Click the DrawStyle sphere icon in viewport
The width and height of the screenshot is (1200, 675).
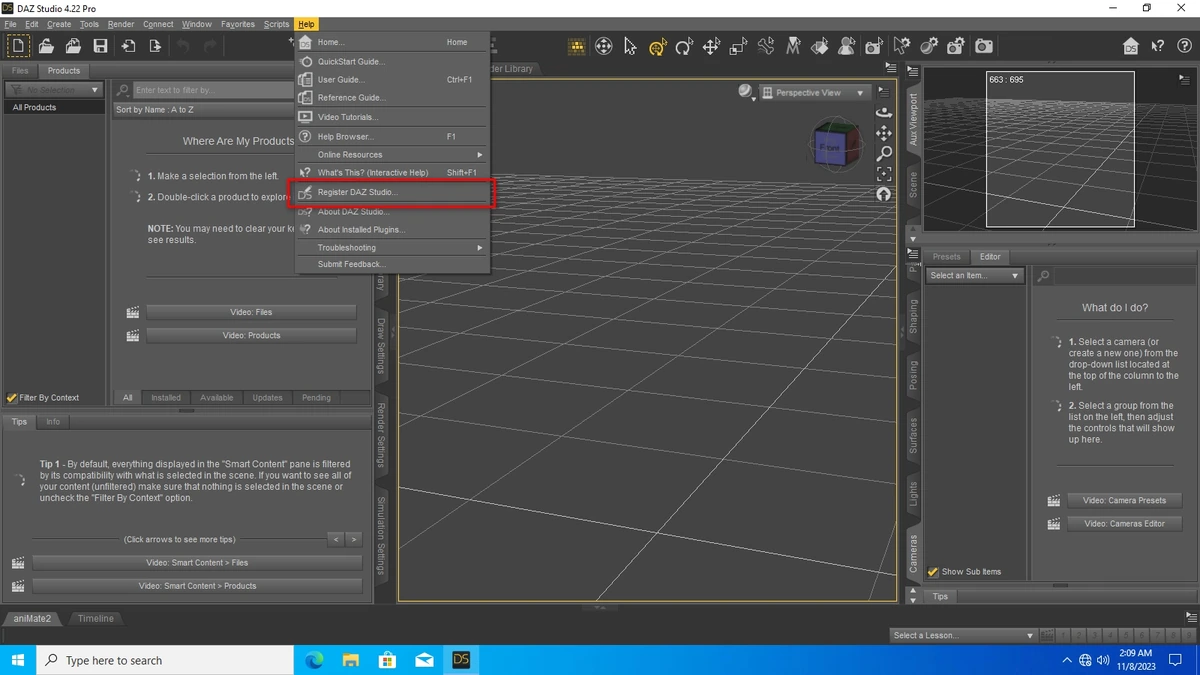[x=745, y=92]
